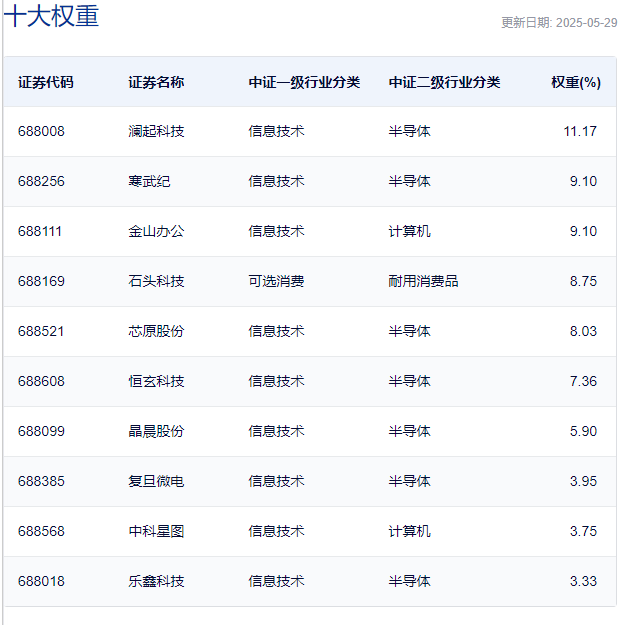Click 信息技术 in the 复旦微电 row
The image size is (624, 625).
276,482
